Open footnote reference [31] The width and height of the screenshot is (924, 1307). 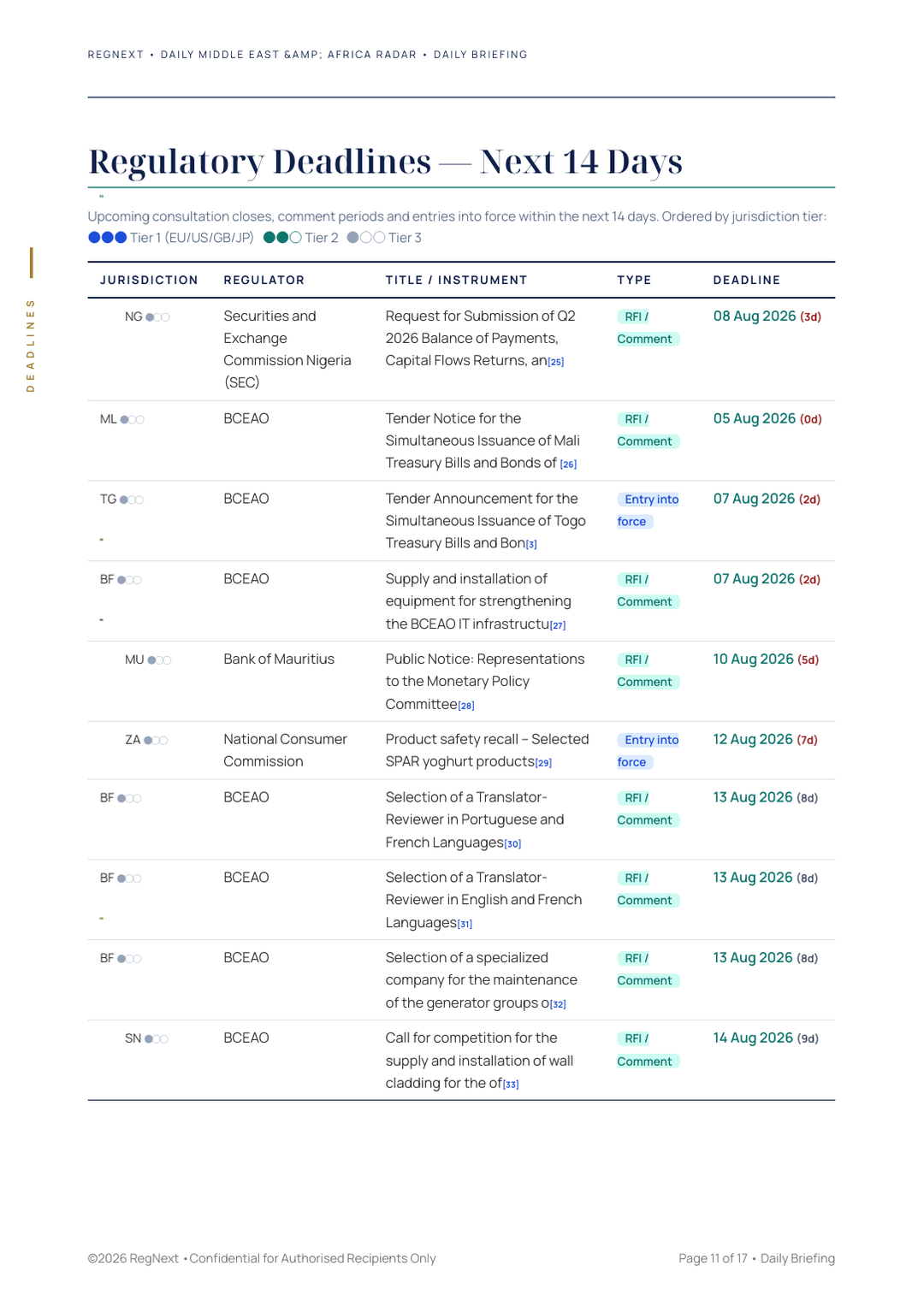[465, 924]
